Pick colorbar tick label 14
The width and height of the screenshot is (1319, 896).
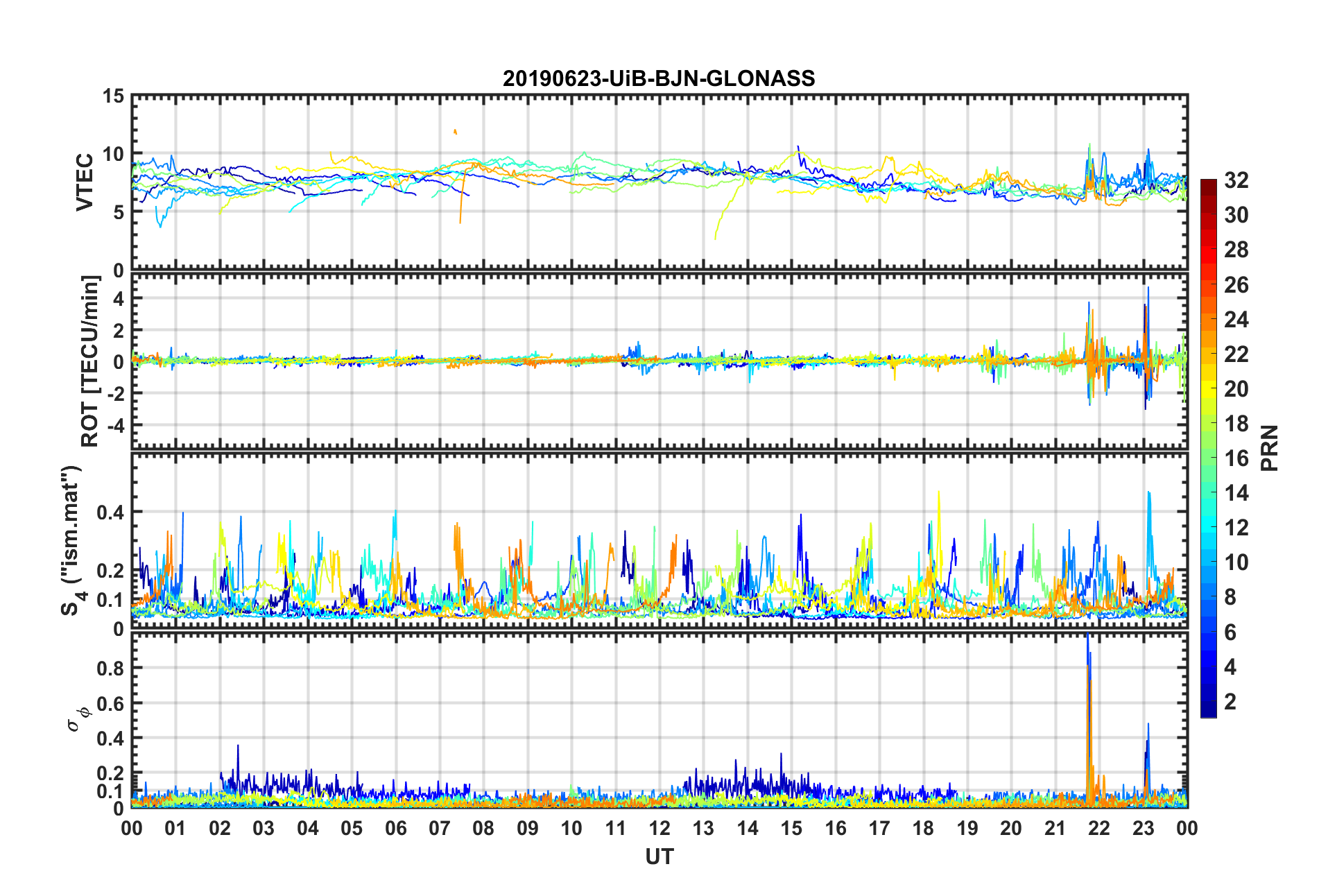(x=1236, y=493)
